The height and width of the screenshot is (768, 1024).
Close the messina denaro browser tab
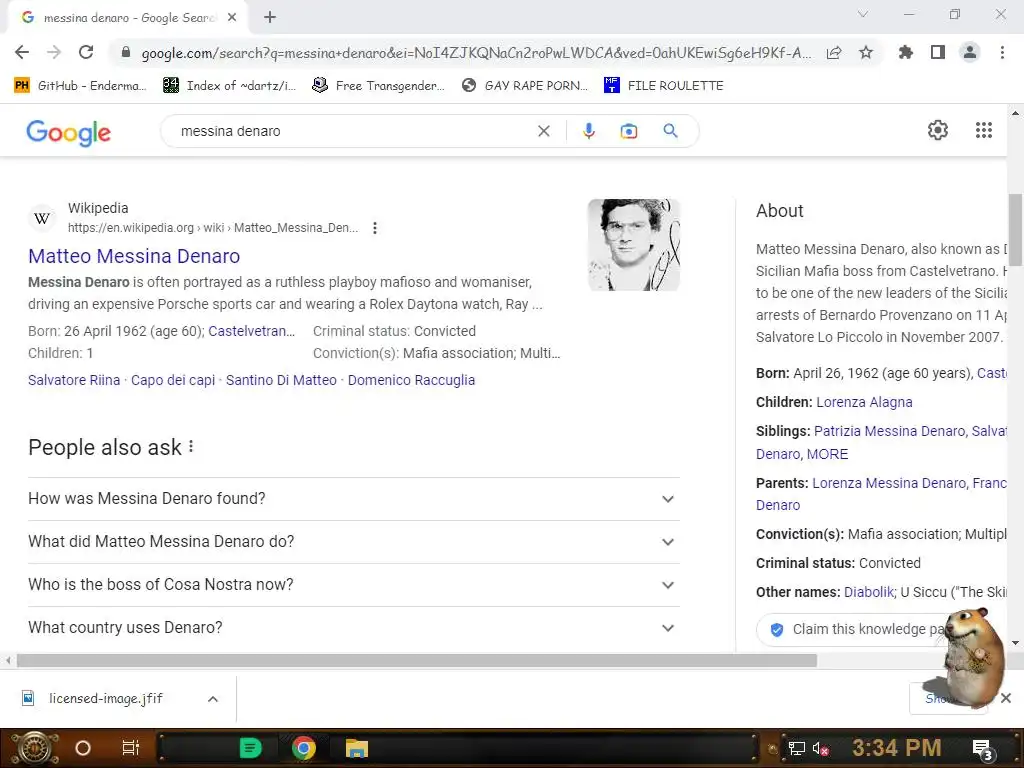(x=232, y=18)
